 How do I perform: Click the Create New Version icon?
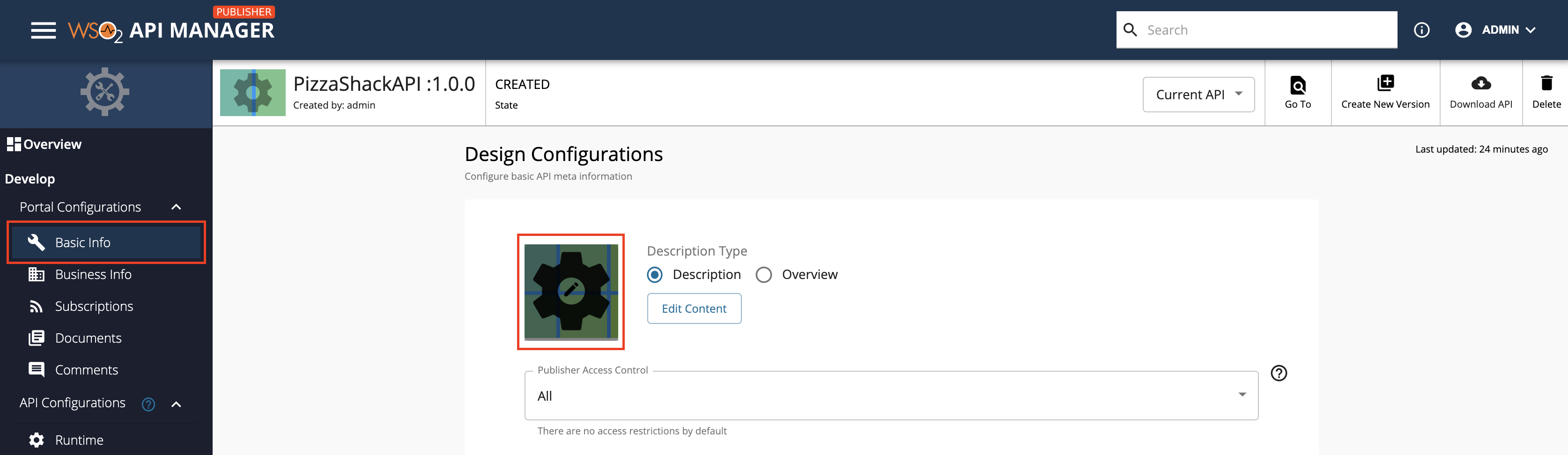click(1385, 83)
